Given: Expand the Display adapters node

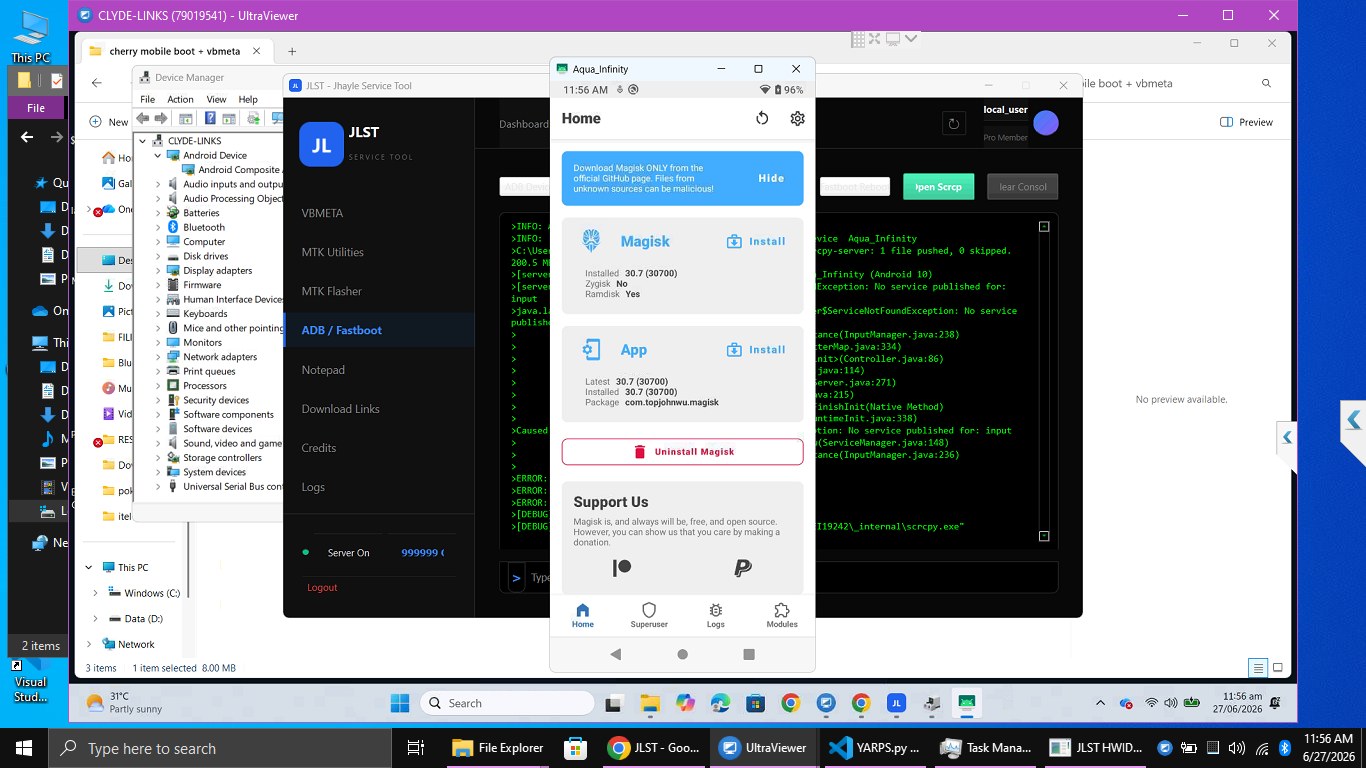Looking at the screenshot, I should (158, 271).
